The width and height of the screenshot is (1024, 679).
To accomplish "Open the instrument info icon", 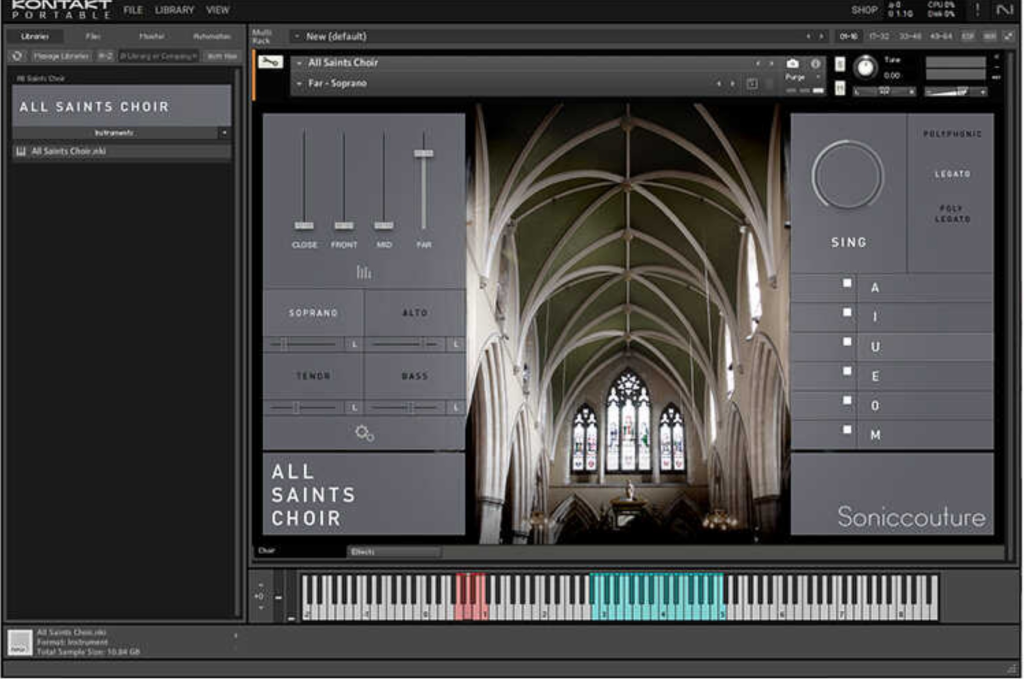I will pos(816,63).
